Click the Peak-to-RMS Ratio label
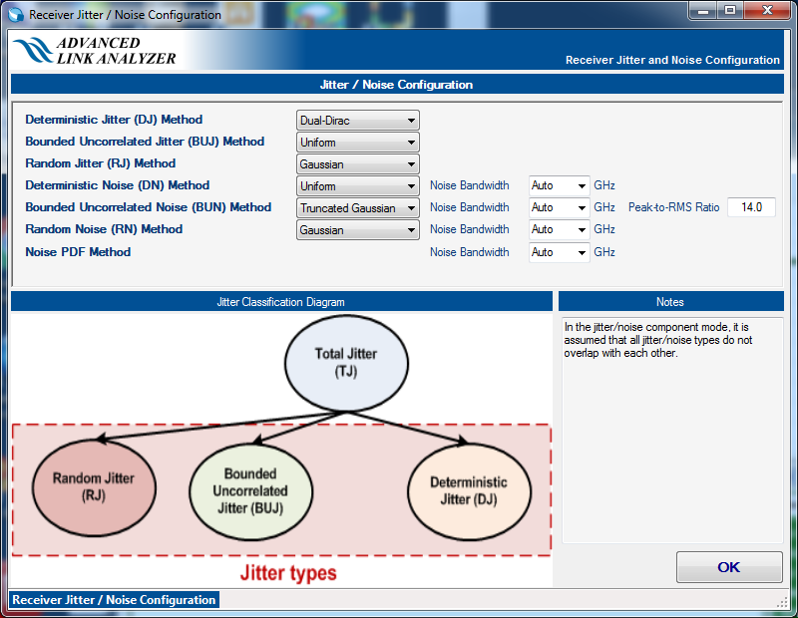This screenshot has height=618, width=798. [x=674, y=207]
